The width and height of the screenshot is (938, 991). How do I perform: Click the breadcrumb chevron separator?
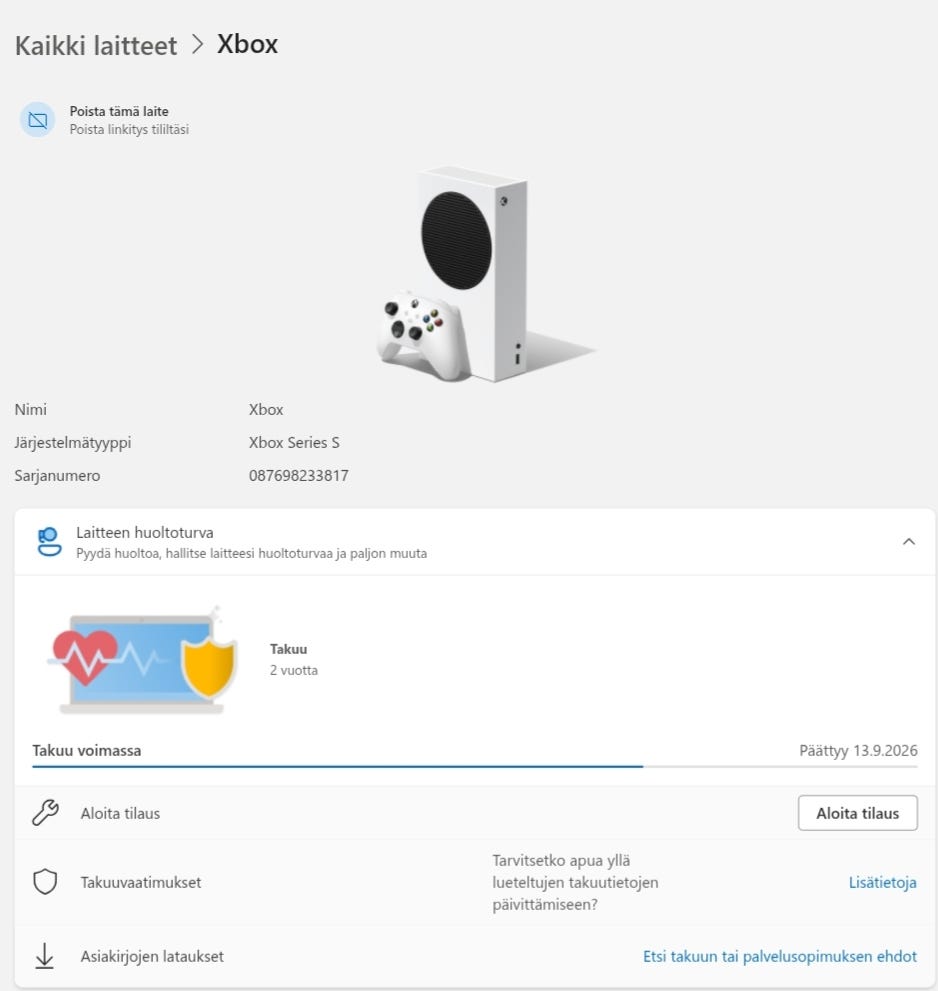pyautogui.click(x=197, y=45)
